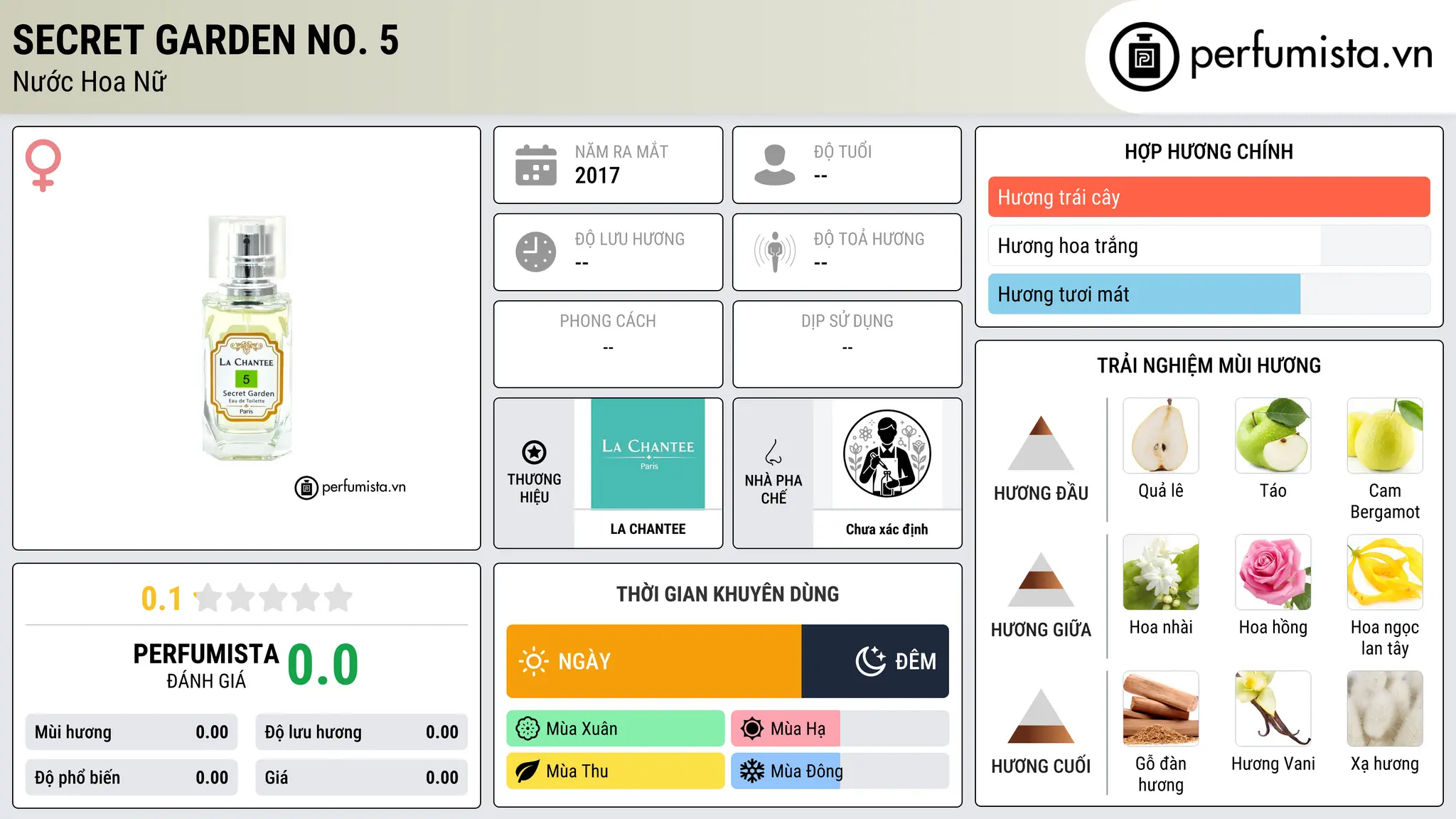The width and height of the screenshot is (1456, 819).
Task: Click the green Mùa Xuân season bar
Action: point(616,729)
